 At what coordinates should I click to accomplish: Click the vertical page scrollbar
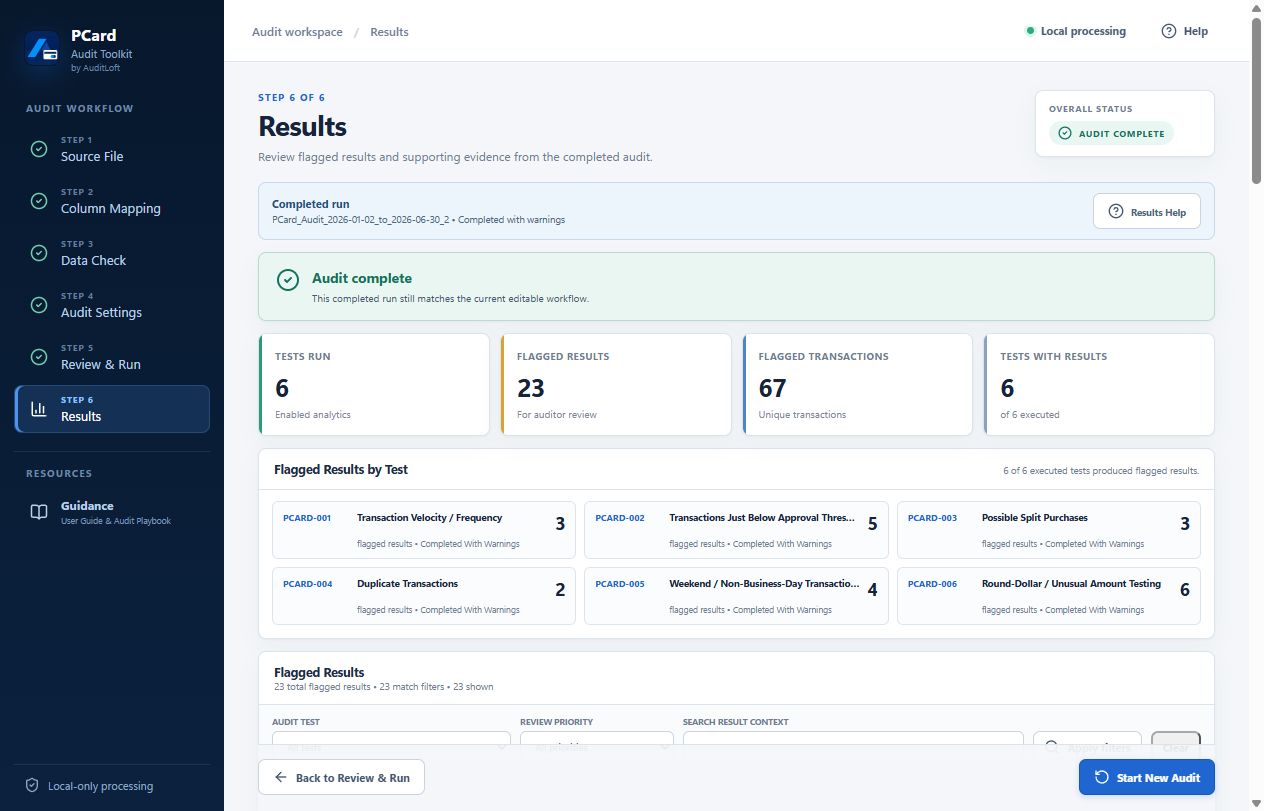point(1257,100)
